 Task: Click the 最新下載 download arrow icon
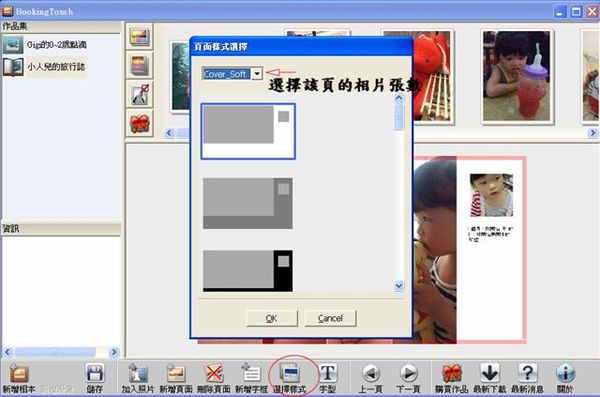click(489, 373)
